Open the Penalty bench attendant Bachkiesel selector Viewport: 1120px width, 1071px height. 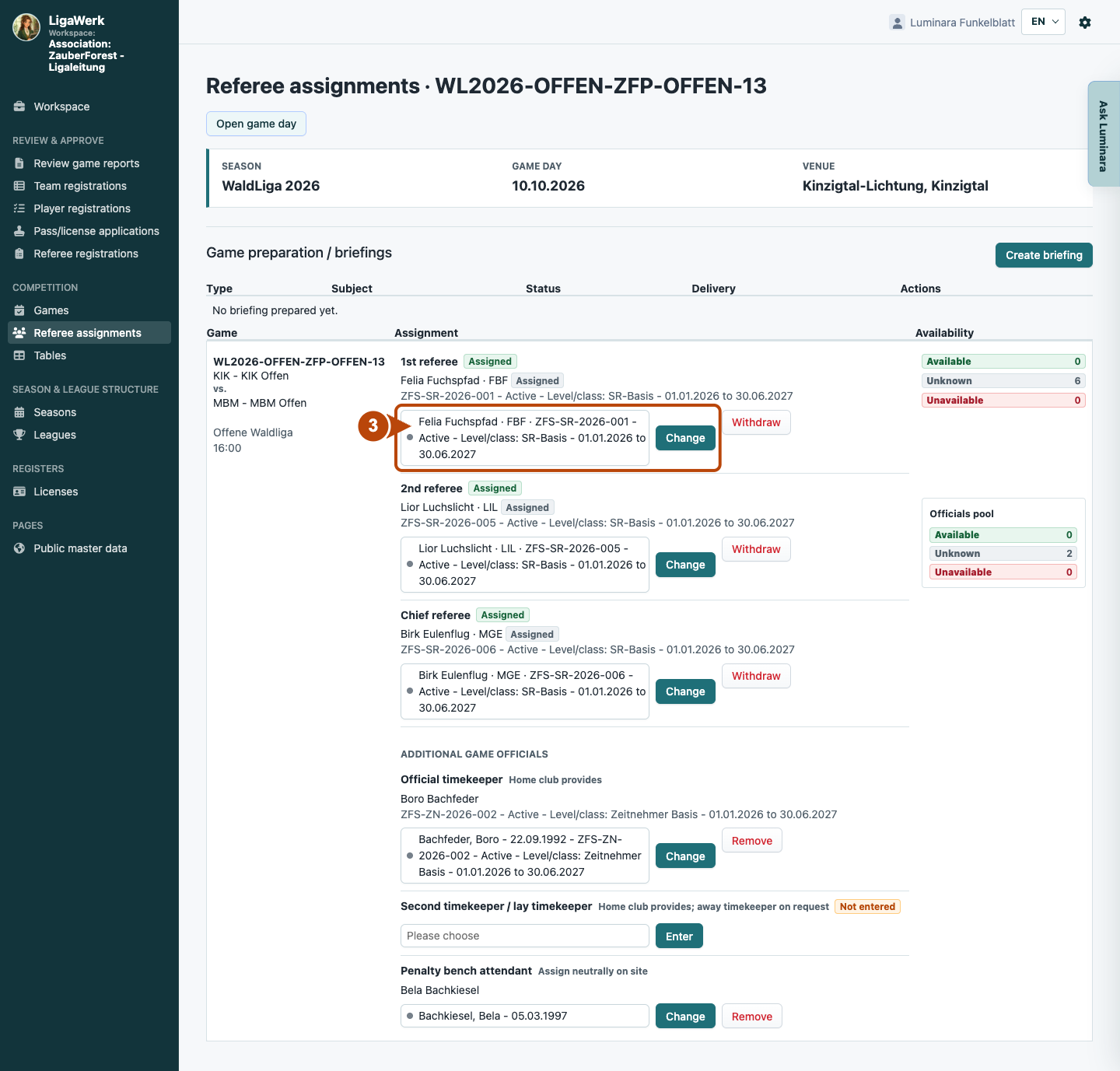pyautogui.click(x=525, y=1016)
